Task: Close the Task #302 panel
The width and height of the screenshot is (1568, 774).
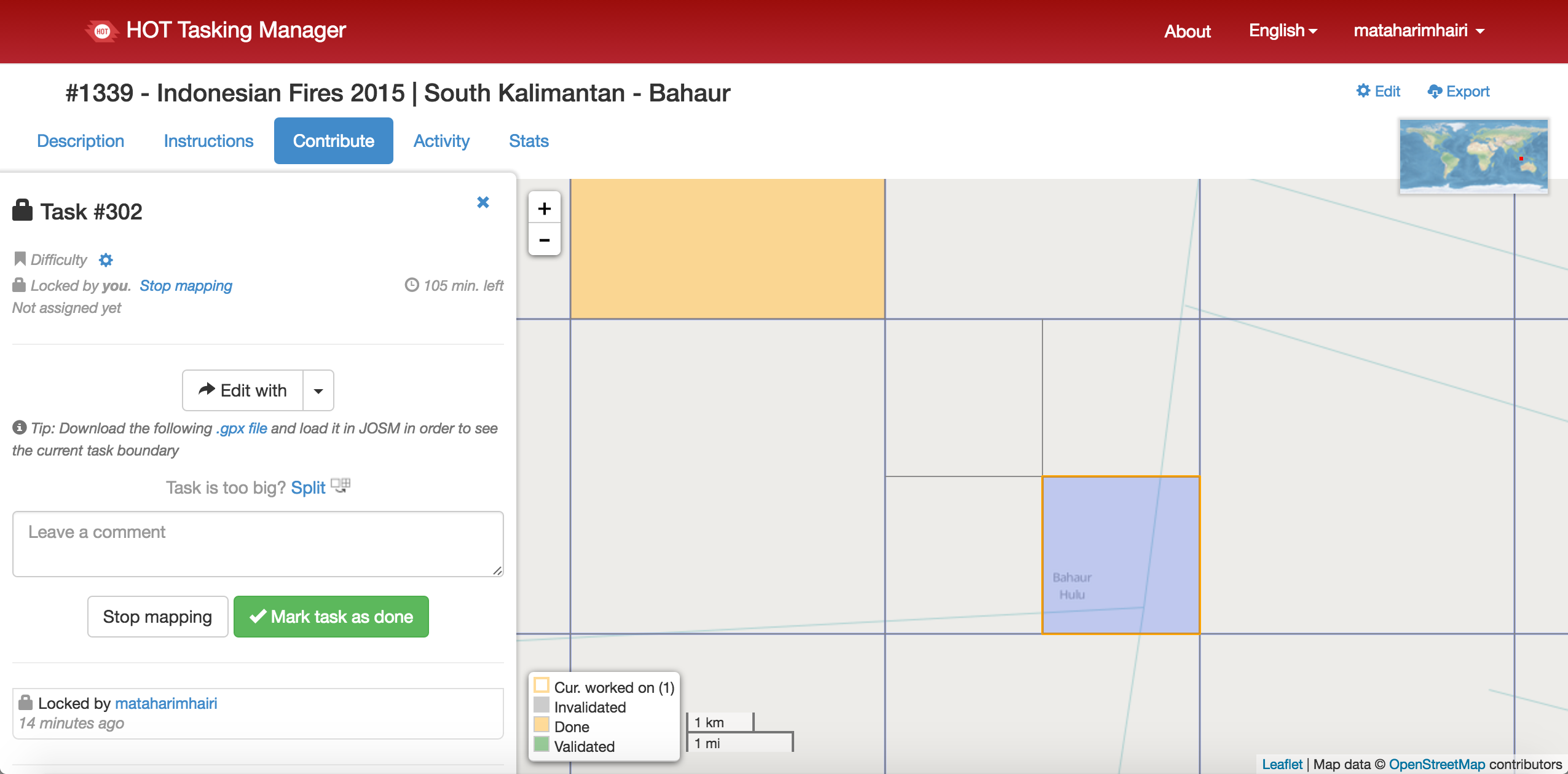Action: coord(483,202)
